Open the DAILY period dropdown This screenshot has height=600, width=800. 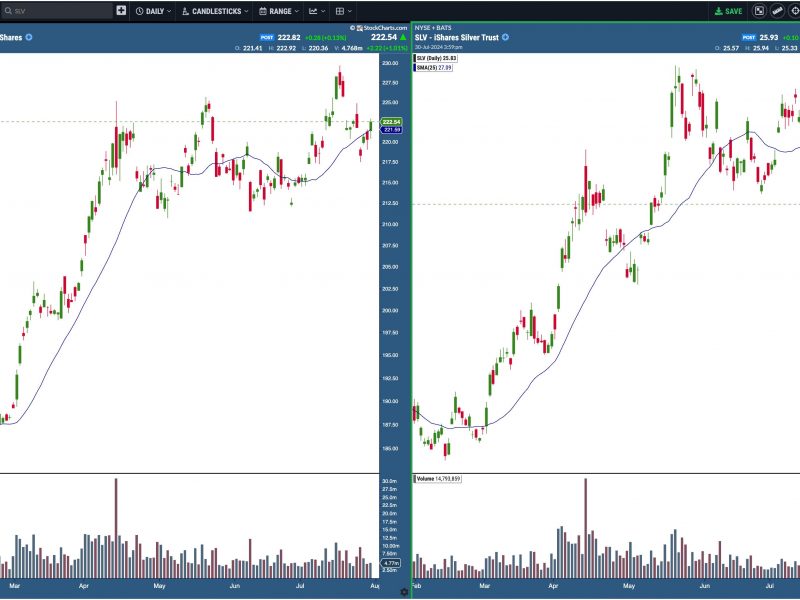[154, 11]
